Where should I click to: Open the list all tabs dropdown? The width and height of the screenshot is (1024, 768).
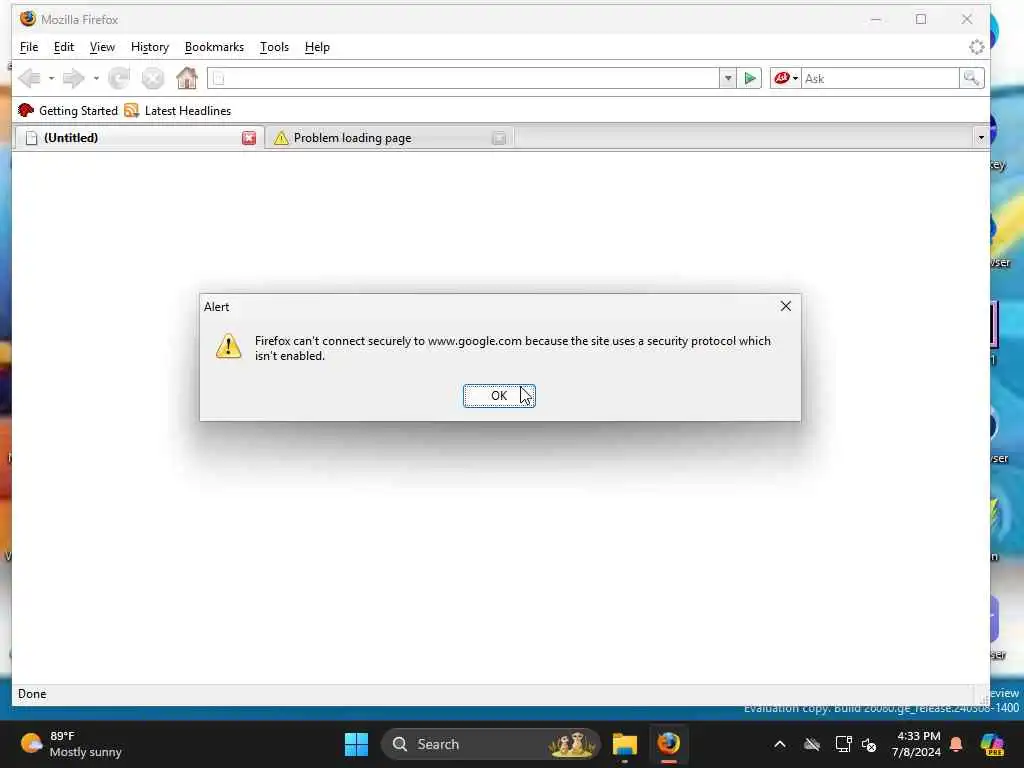(981, 138)
